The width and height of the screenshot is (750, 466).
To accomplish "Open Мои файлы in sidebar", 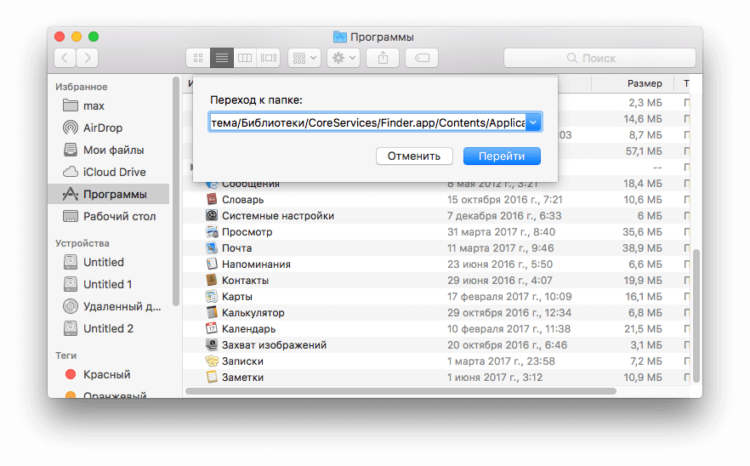I will [x=109, y=150].
